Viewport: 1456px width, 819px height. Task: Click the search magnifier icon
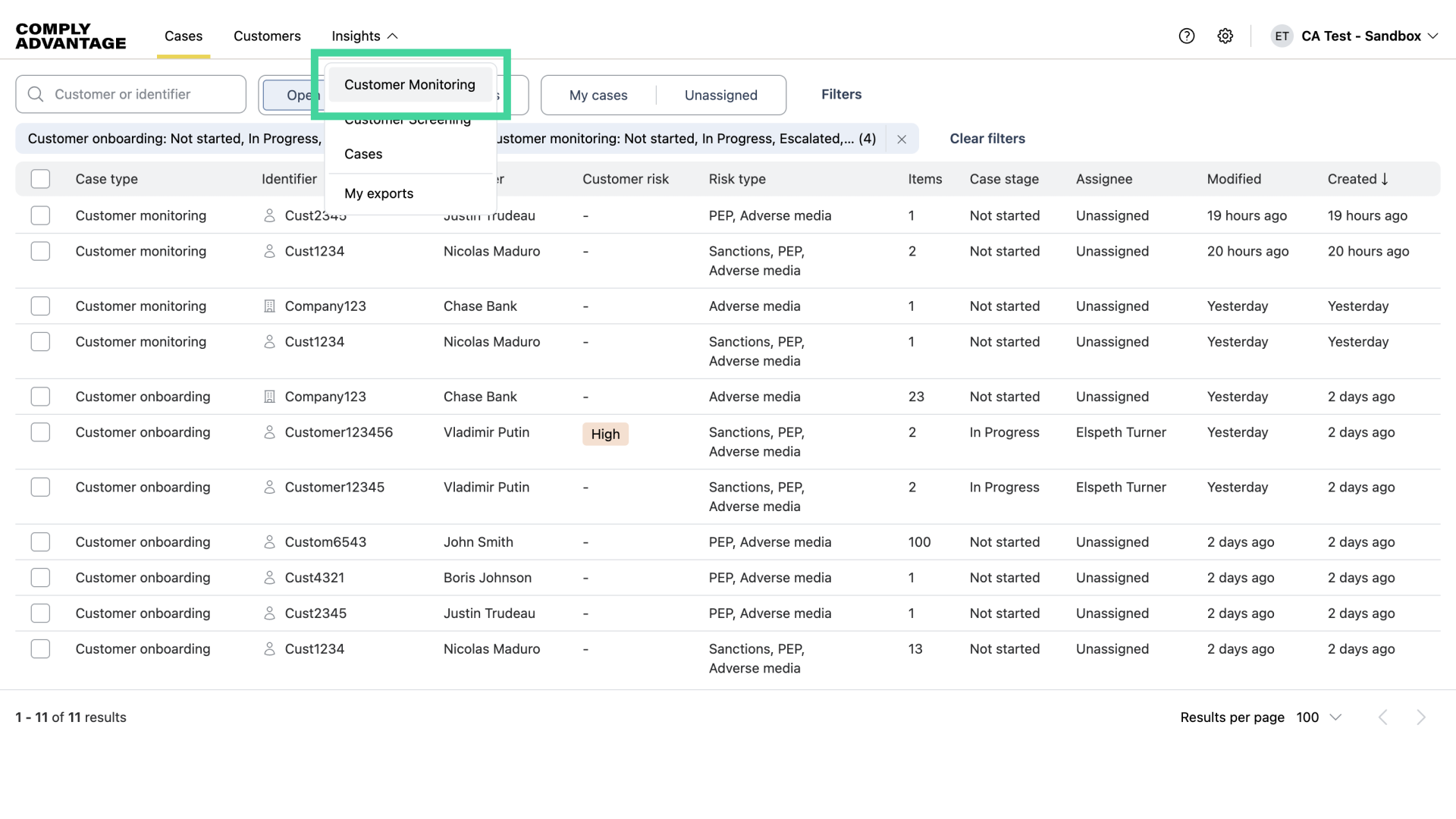pyautogui.click(x=35, y=93)
